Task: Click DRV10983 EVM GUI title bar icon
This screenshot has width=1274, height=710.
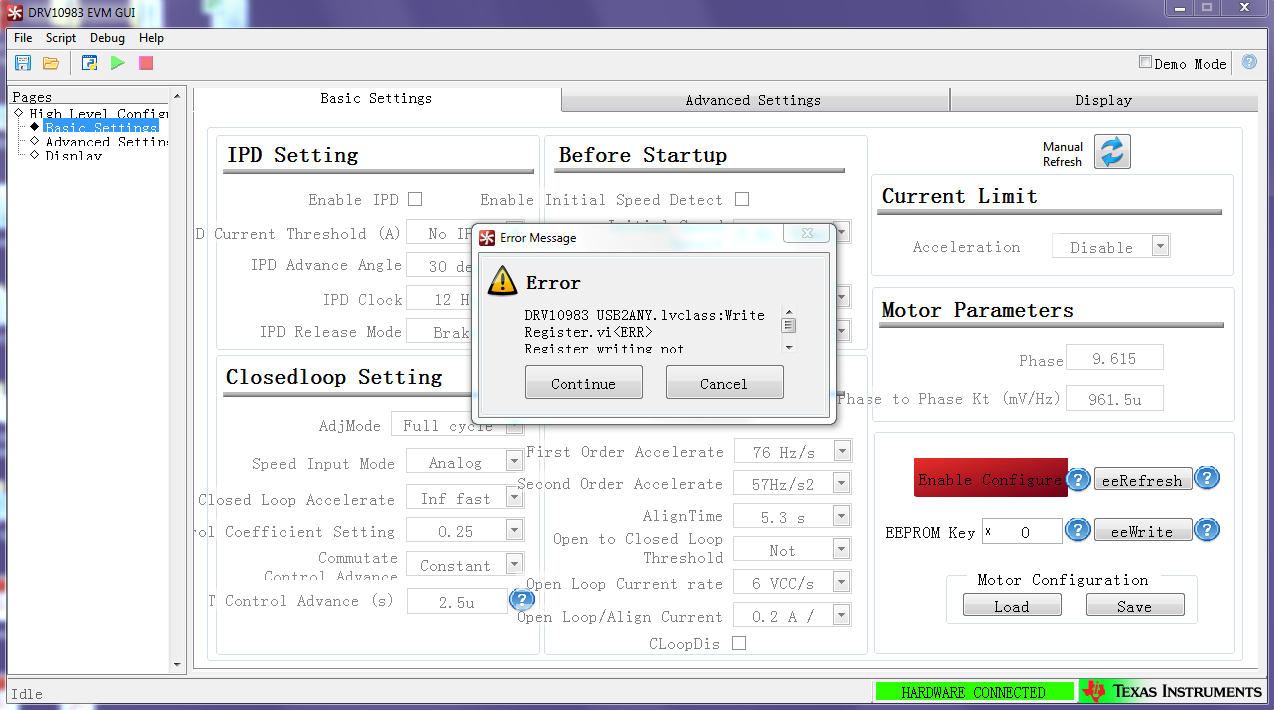Action: [x=14, y=11]
